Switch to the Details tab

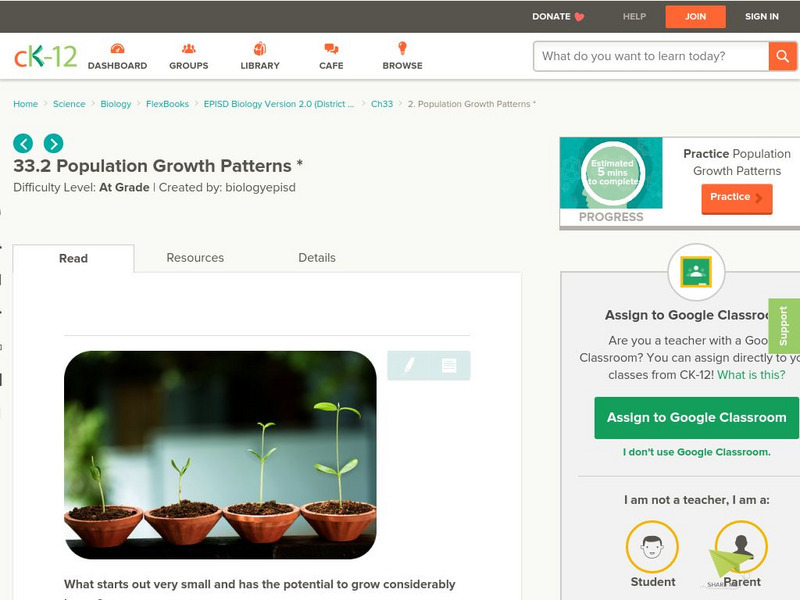tap(317, 258)
